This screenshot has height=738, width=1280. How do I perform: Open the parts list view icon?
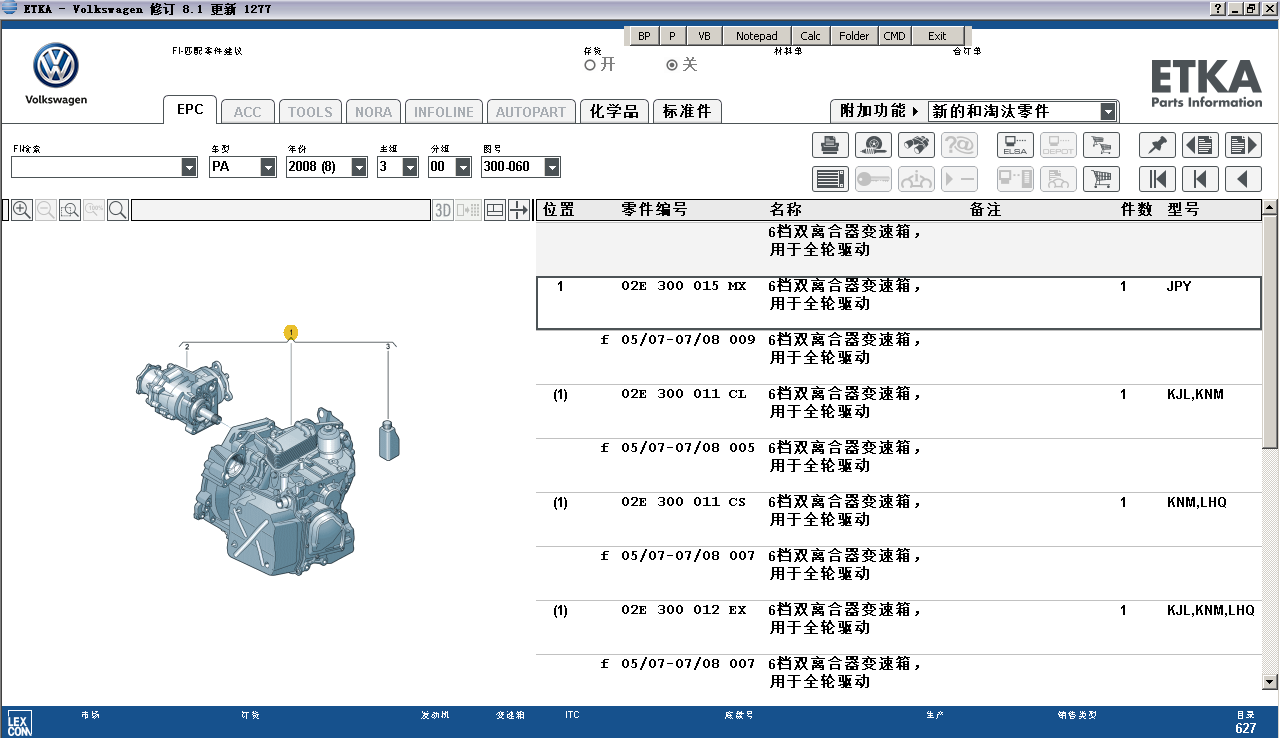pos(830,179)
